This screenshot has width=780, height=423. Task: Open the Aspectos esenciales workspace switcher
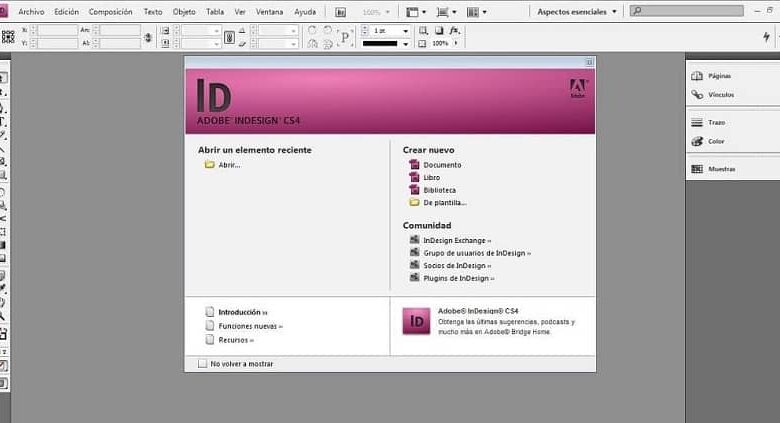click(577, 11)
